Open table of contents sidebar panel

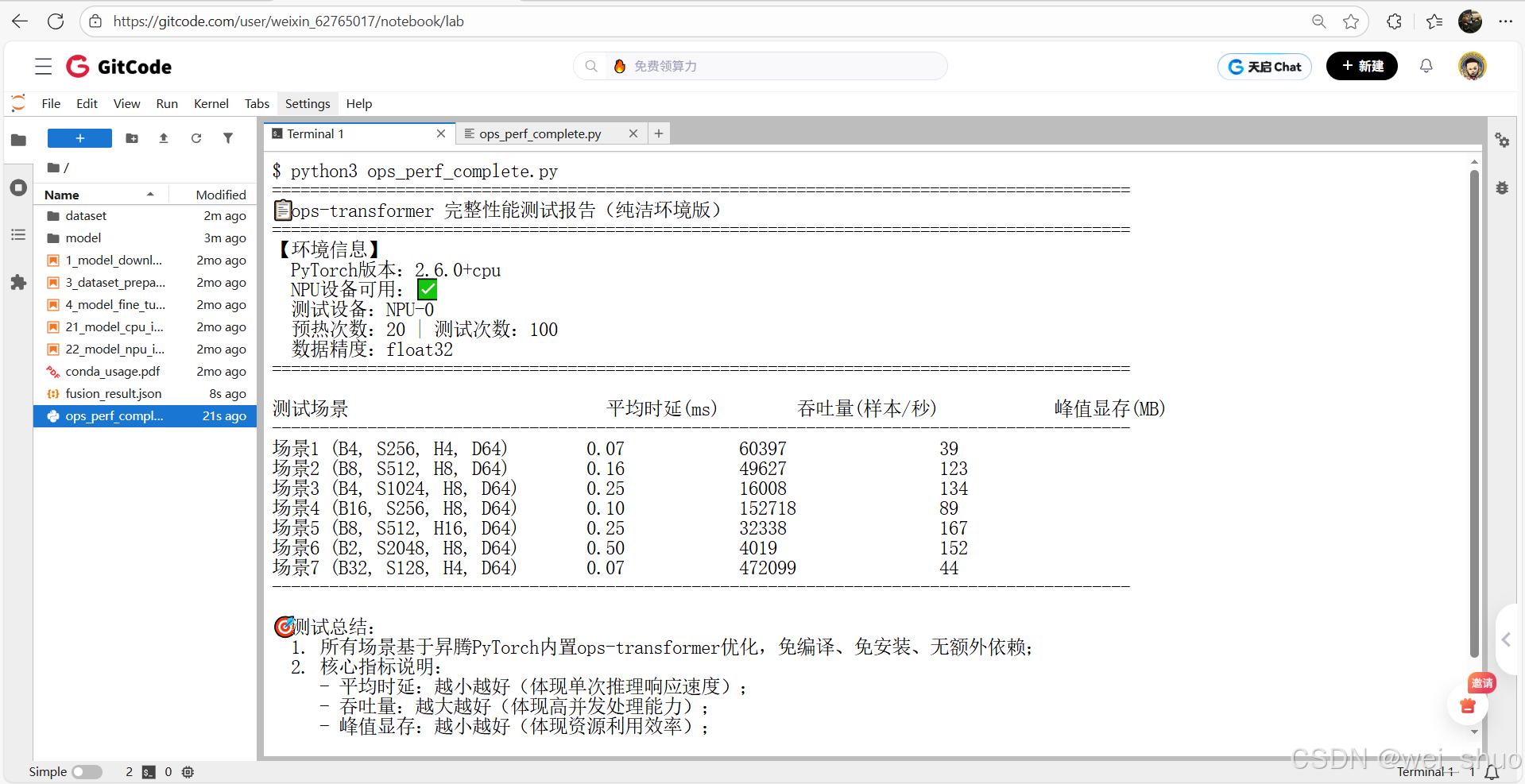(18, 235)
